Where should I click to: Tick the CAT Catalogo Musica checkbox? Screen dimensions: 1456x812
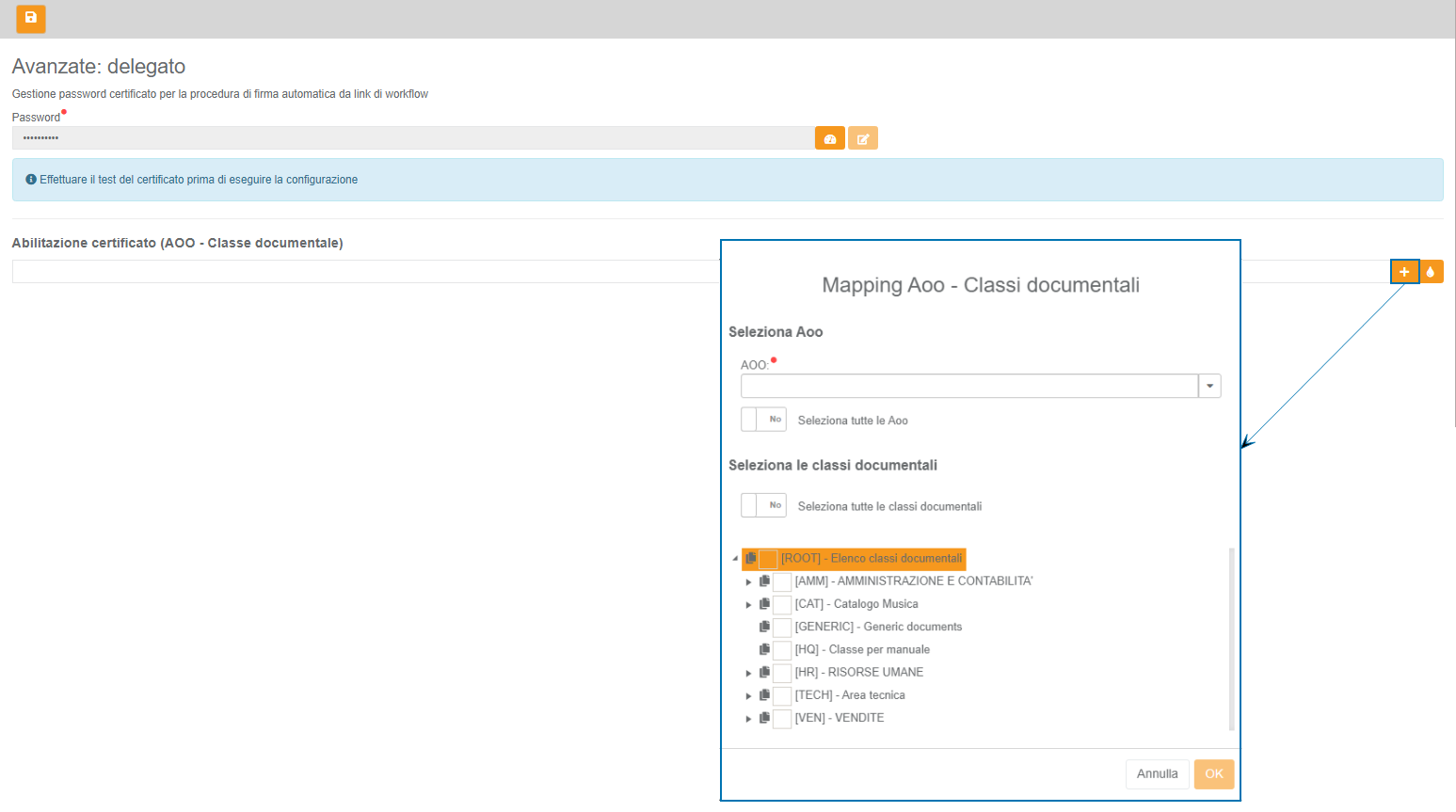[782, 605]
